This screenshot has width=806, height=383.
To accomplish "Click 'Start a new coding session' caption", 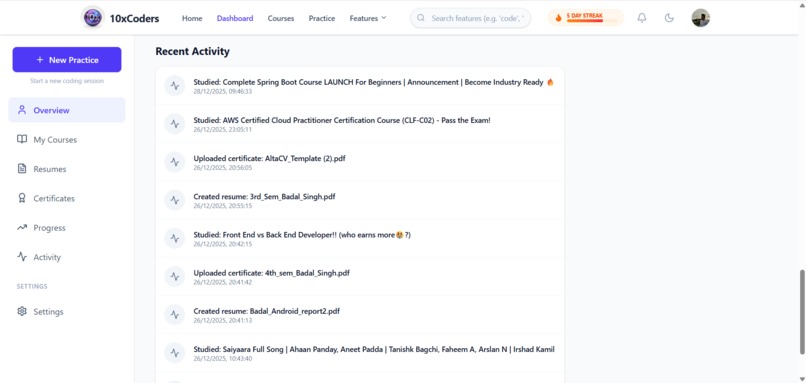I will tap(67, 81).
